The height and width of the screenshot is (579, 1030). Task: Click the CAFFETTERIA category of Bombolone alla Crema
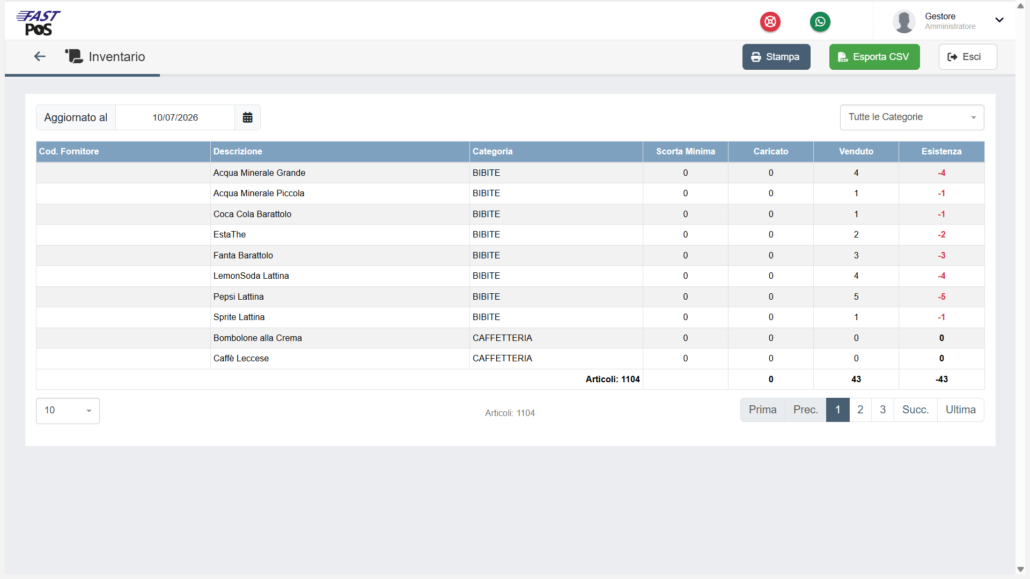(x=502, y=338)
